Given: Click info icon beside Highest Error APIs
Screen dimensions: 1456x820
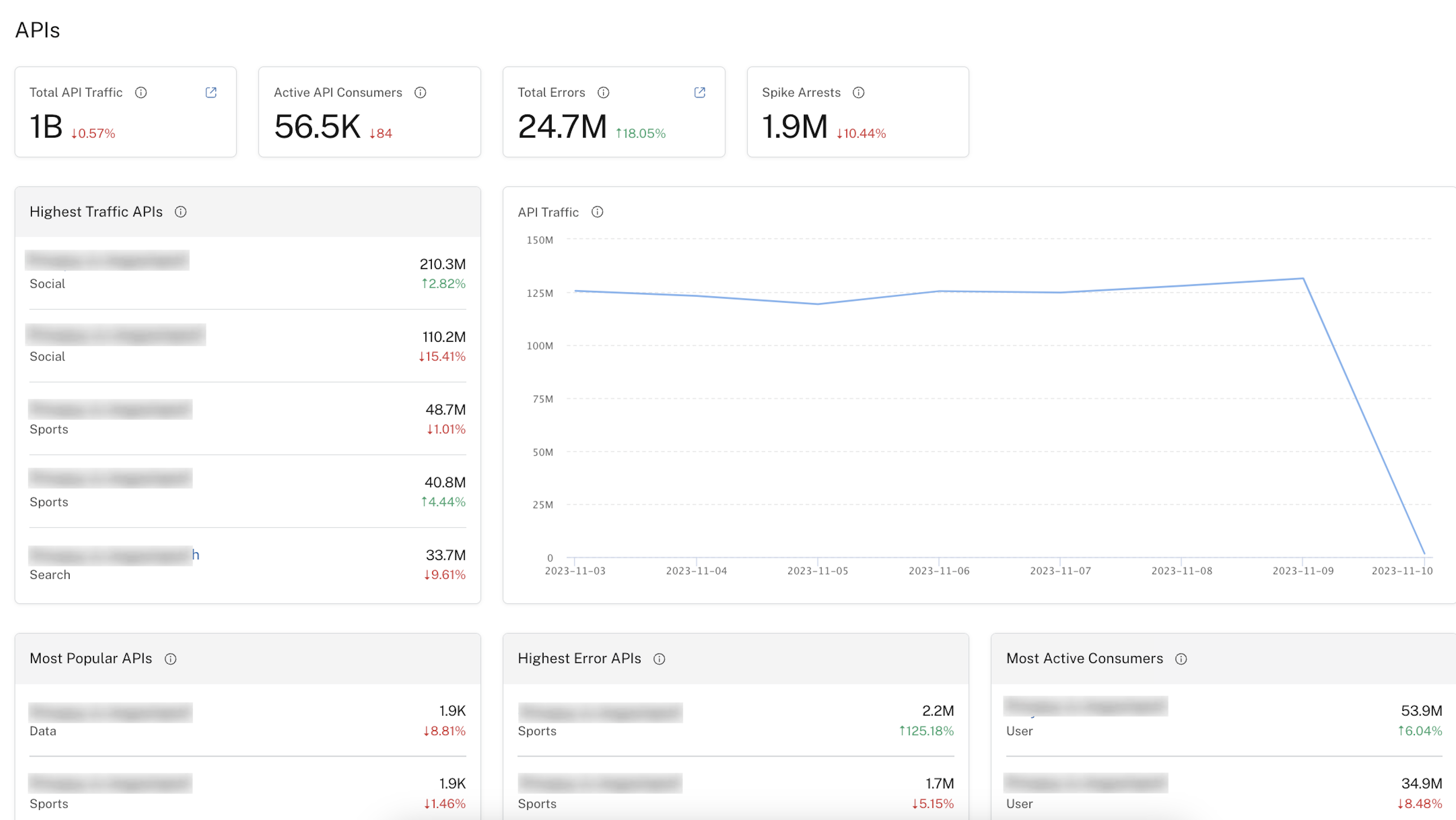Looking at the screenshot, I should [x=659, y=659].
